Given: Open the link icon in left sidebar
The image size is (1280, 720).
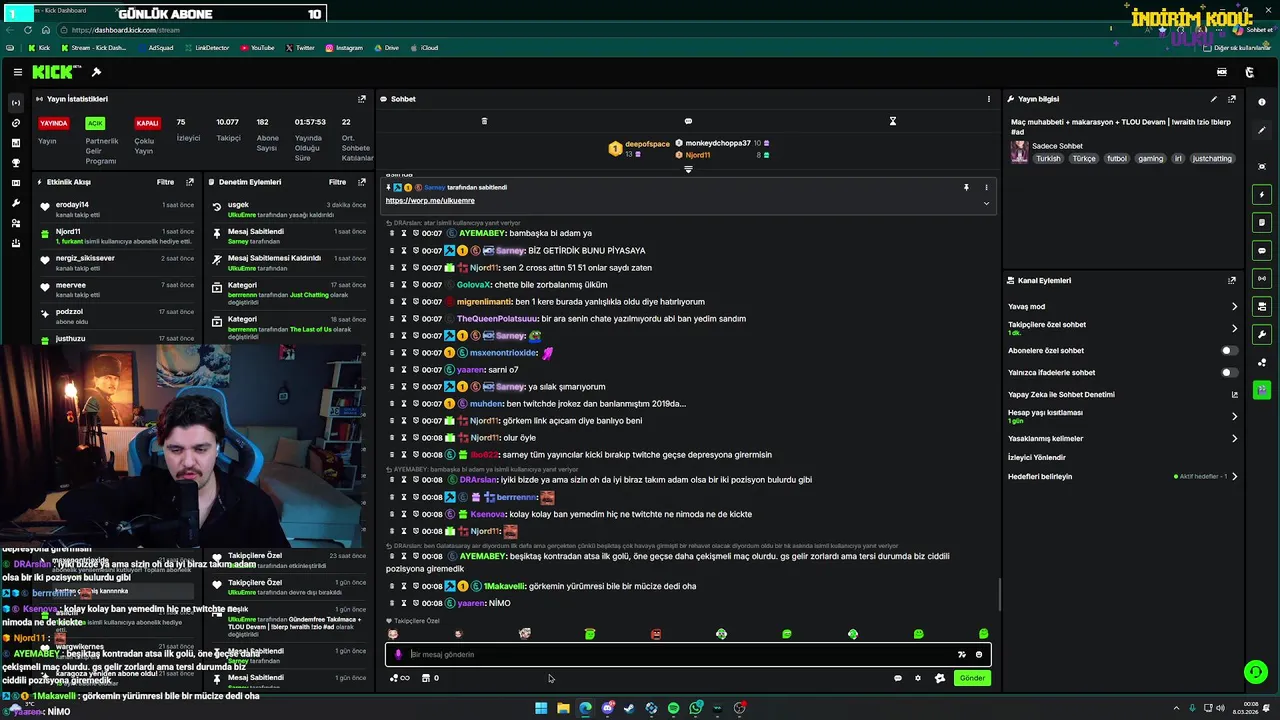Looking at the screenshot, I should [15, 123].
